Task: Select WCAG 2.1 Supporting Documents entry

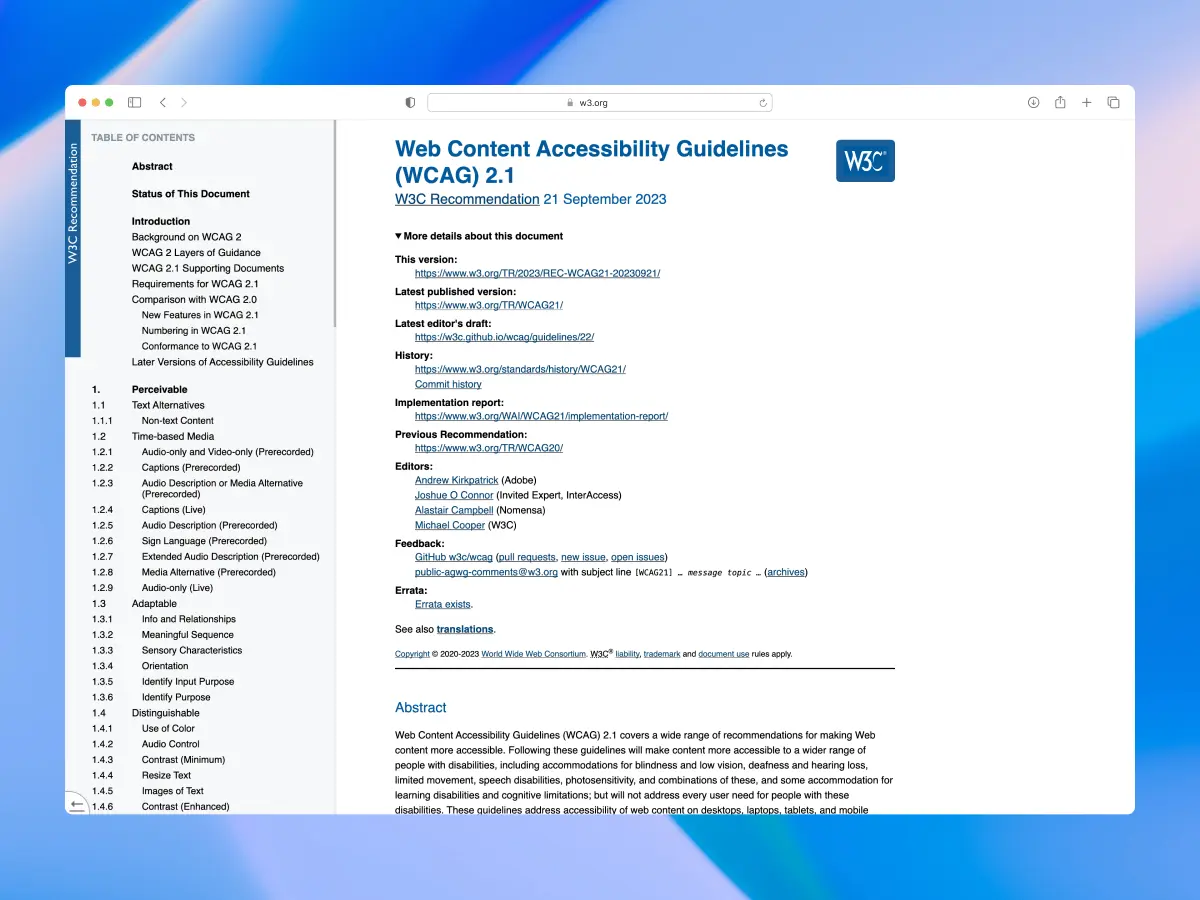Action: [x=208, y=268]
